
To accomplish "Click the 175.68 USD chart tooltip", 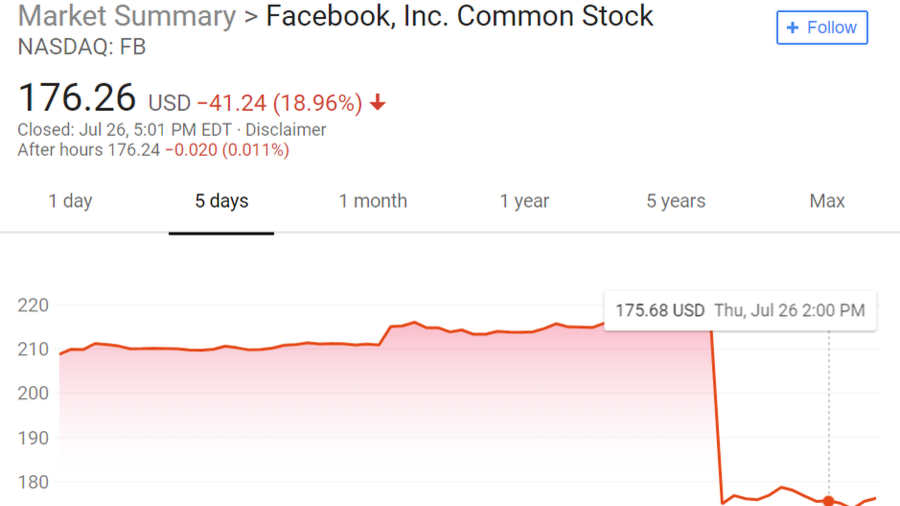I will [740, 311].
